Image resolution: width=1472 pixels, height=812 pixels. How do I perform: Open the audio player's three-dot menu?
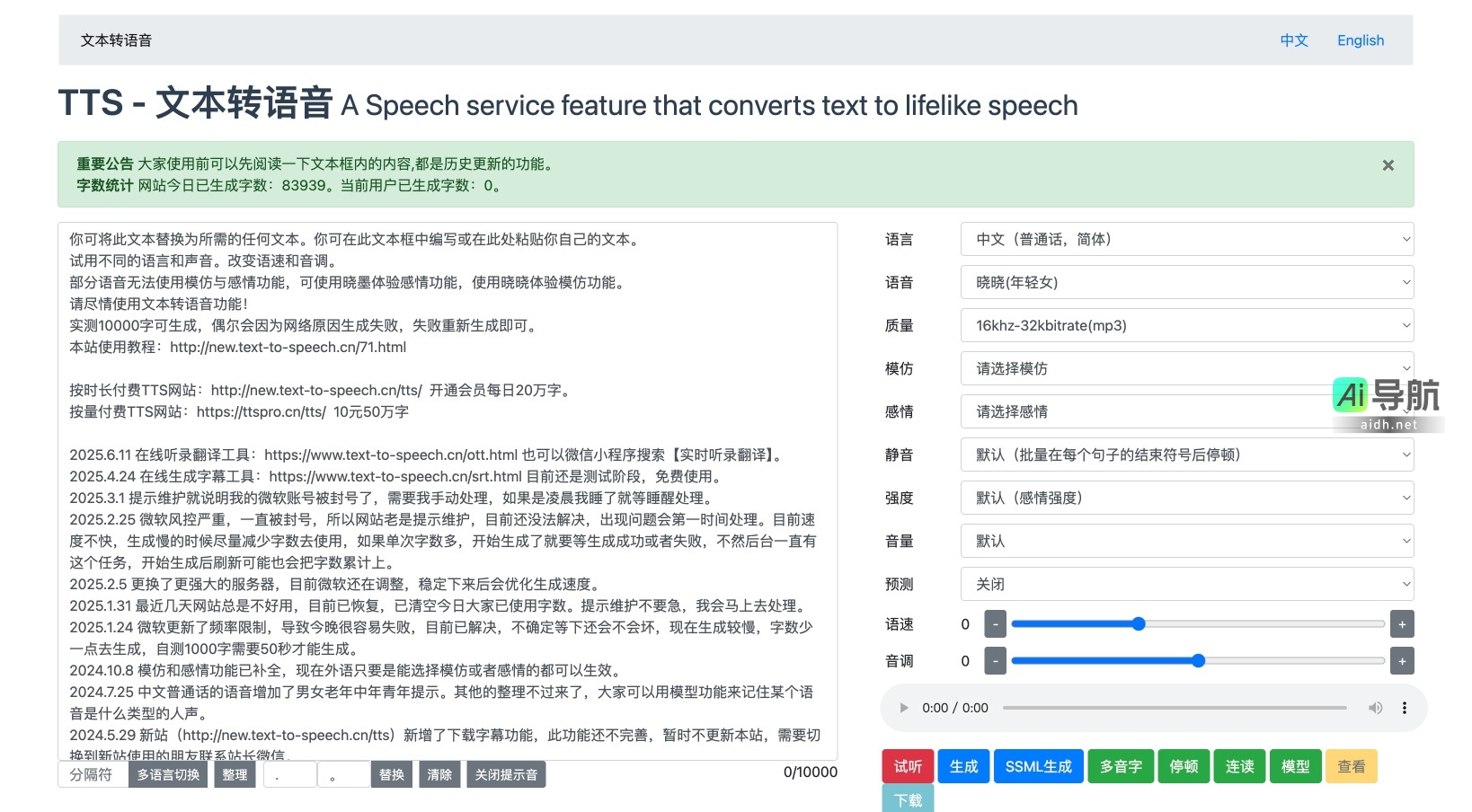pos(1405,708)
